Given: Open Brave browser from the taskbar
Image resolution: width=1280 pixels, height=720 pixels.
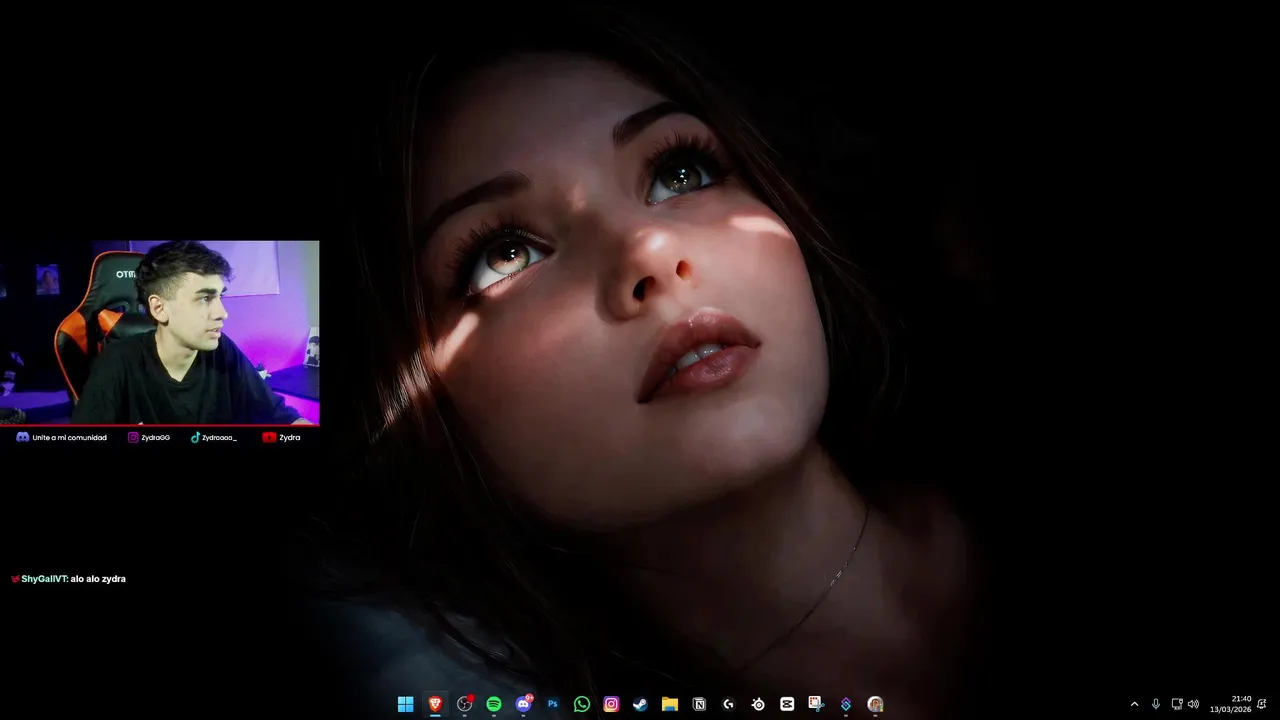Looking at the screenshot, I should (435, 704).
